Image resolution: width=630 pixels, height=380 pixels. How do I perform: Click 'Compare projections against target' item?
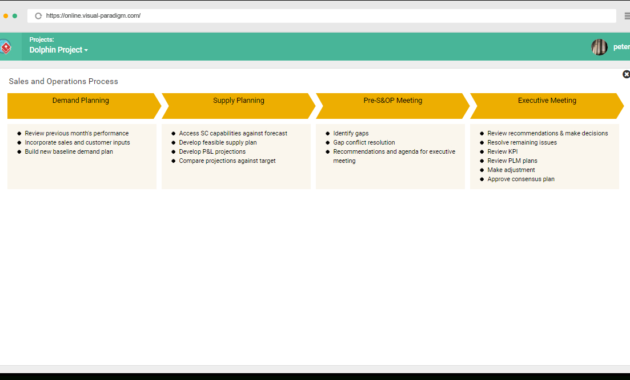pyautogui.click(x=227, y=161)
